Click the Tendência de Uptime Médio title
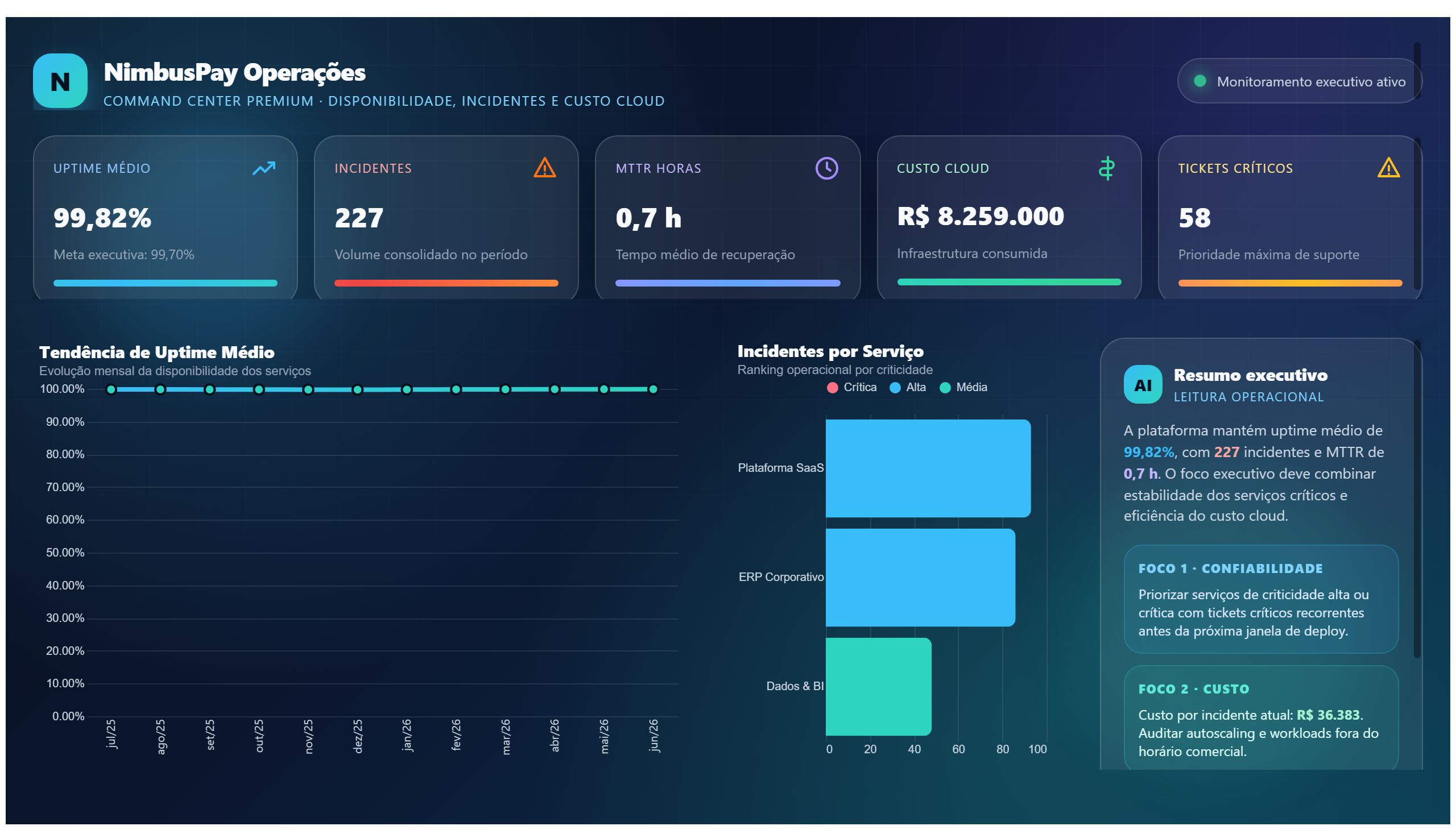This screenshot has width=1456, height=830. pos(157,352)
